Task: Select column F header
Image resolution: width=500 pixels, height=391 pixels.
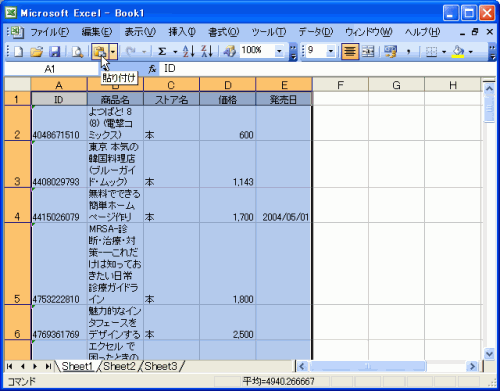Action: pos(340,85)
